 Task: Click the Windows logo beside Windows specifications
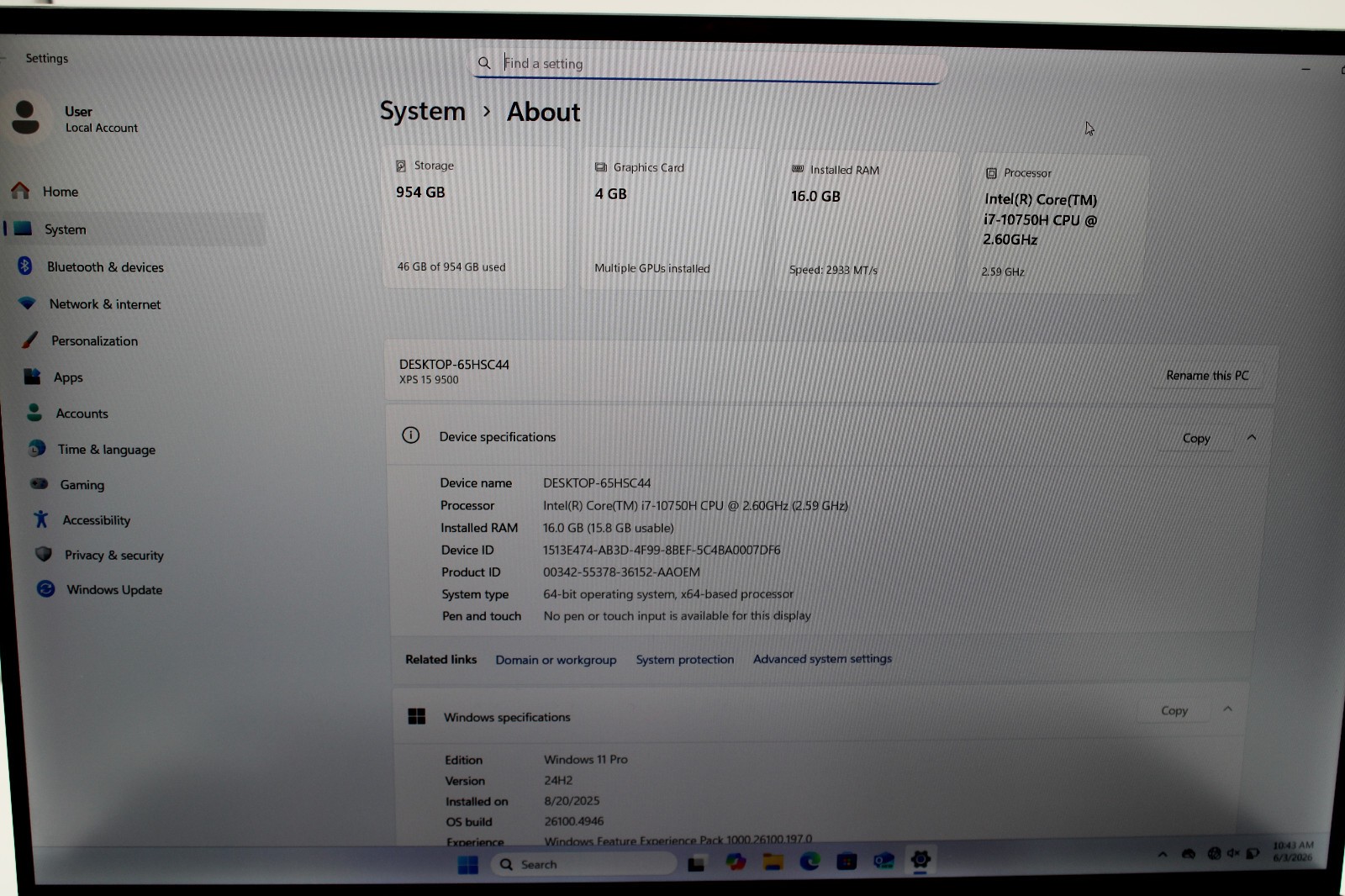click(417, 716)
